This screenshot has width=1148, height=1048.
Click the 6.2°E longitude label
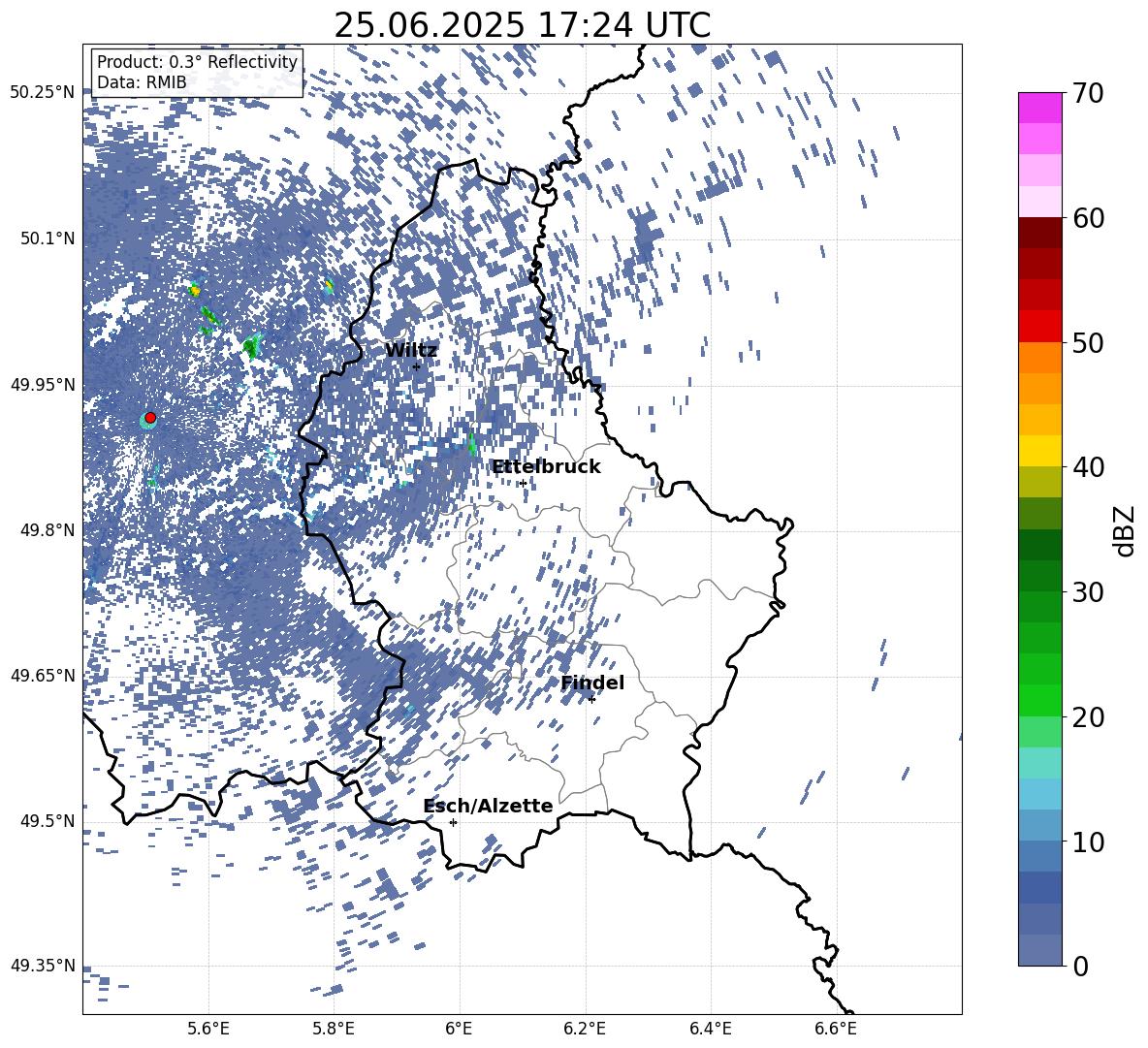pyautogui.click(x=585, y=1029)
